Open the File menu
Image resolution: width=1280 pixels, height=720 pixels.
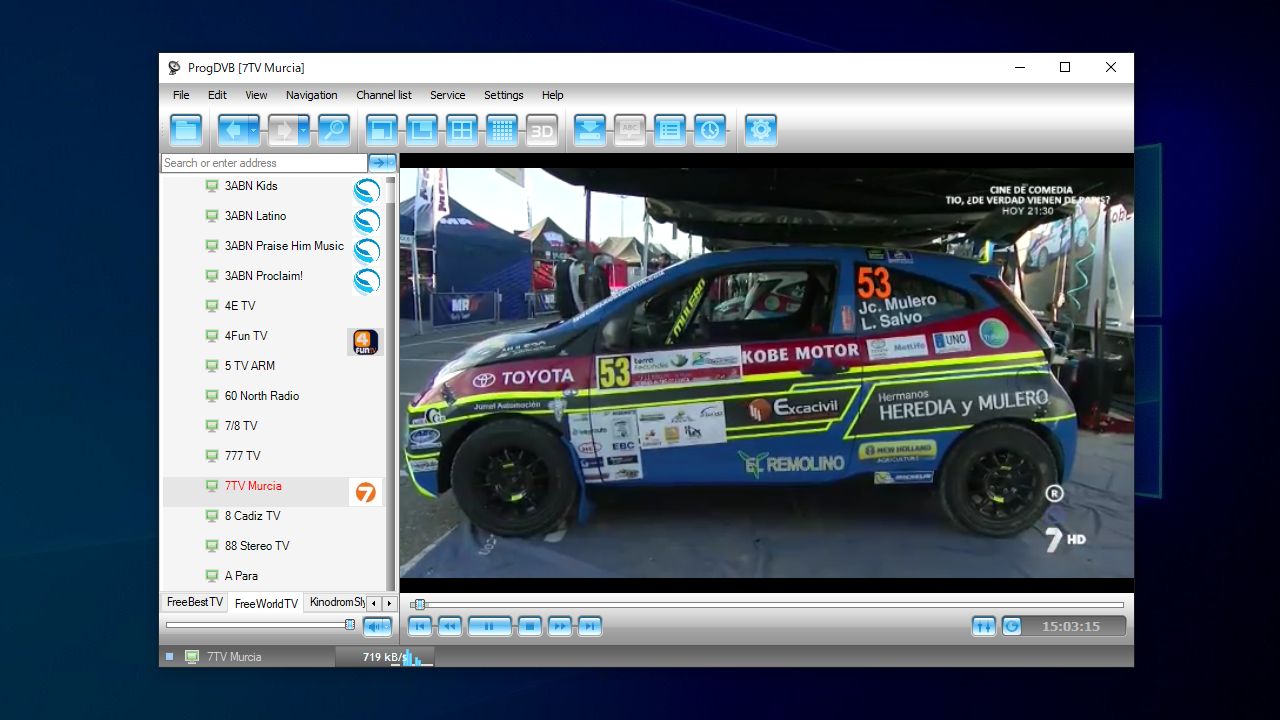pos(181,95)
